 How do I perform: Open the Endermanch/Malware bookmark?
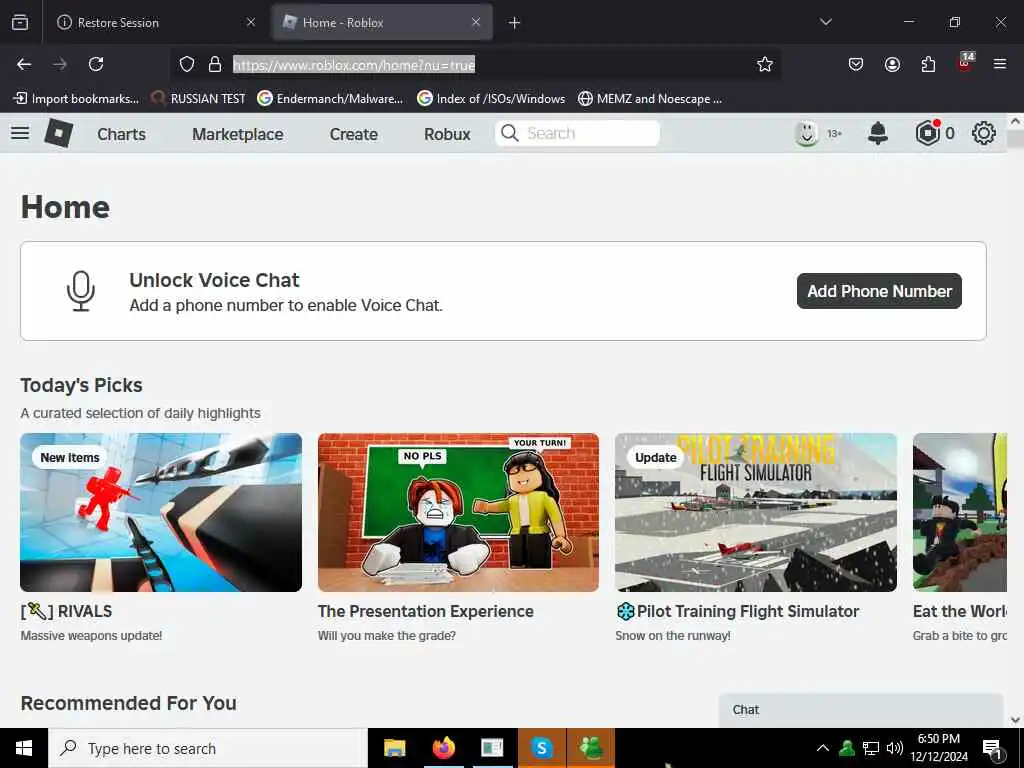point(330,99)
